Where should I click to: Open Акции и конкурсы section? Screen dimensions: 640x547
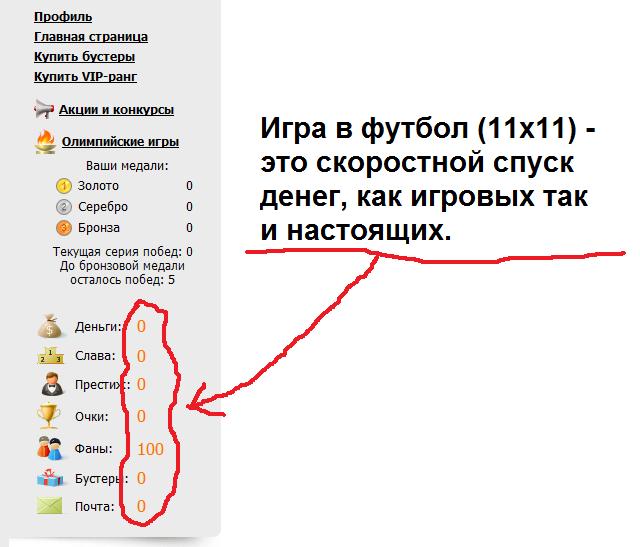click(x=116, y=110)
